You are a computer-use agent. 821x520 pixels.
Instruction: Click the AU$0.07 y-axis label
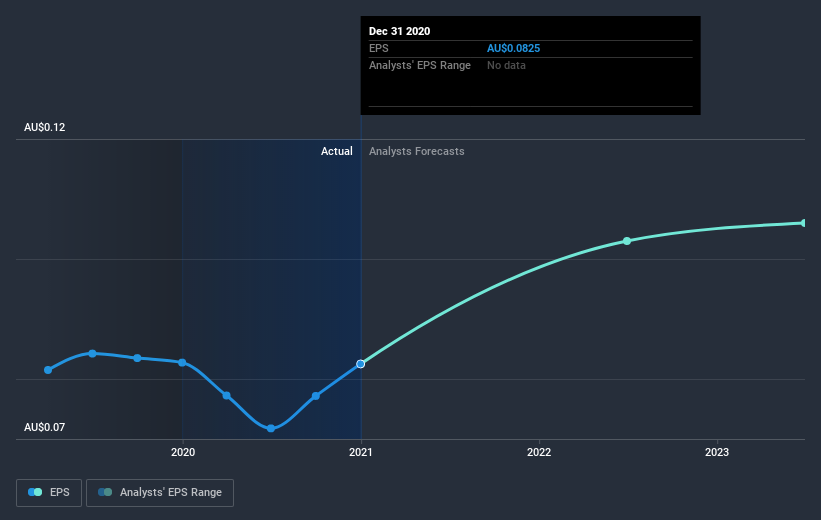(x=45, y=427)
